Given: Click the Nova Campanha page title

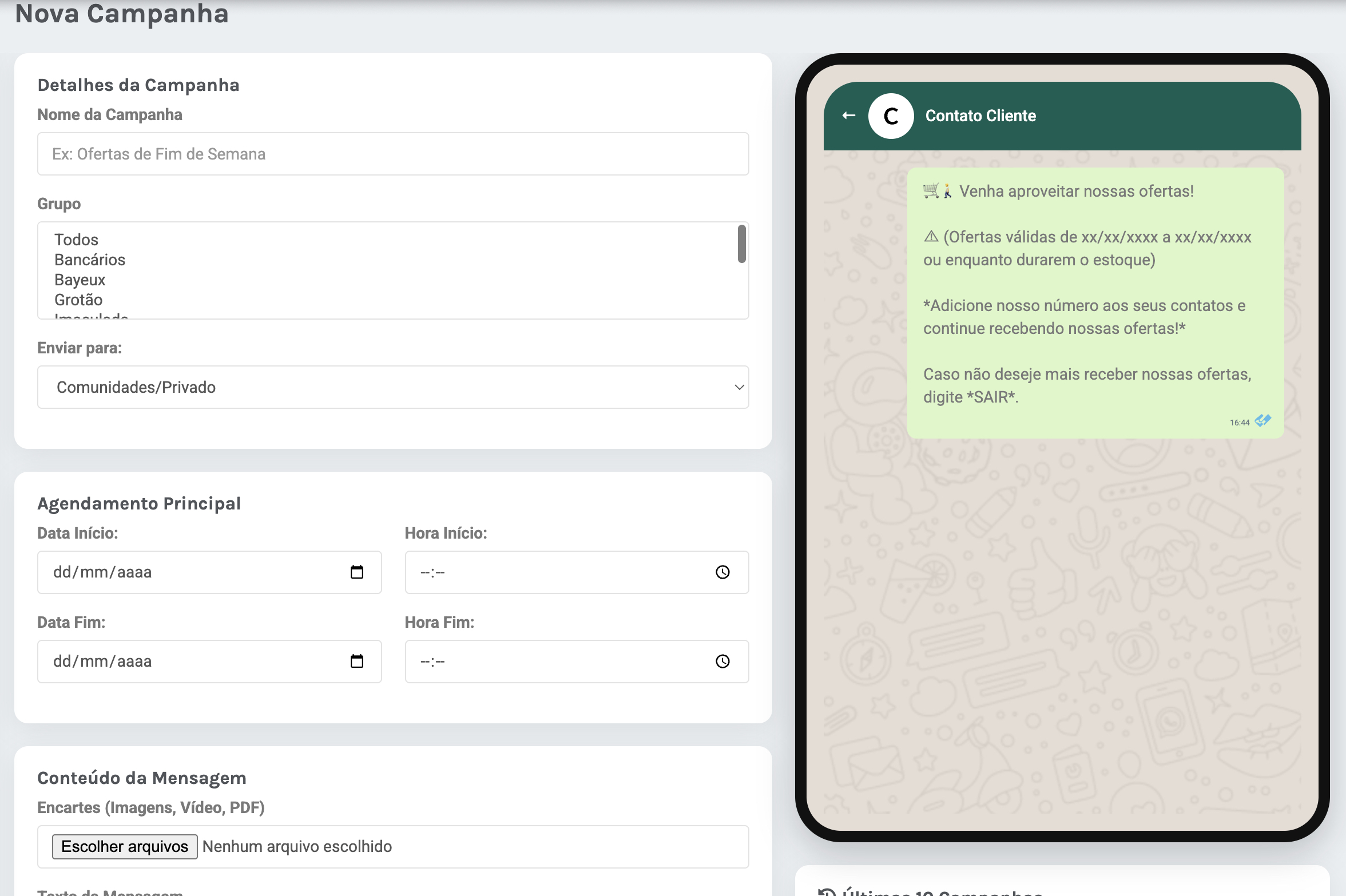Looking at the screenshot, I should tap(122, 13).
